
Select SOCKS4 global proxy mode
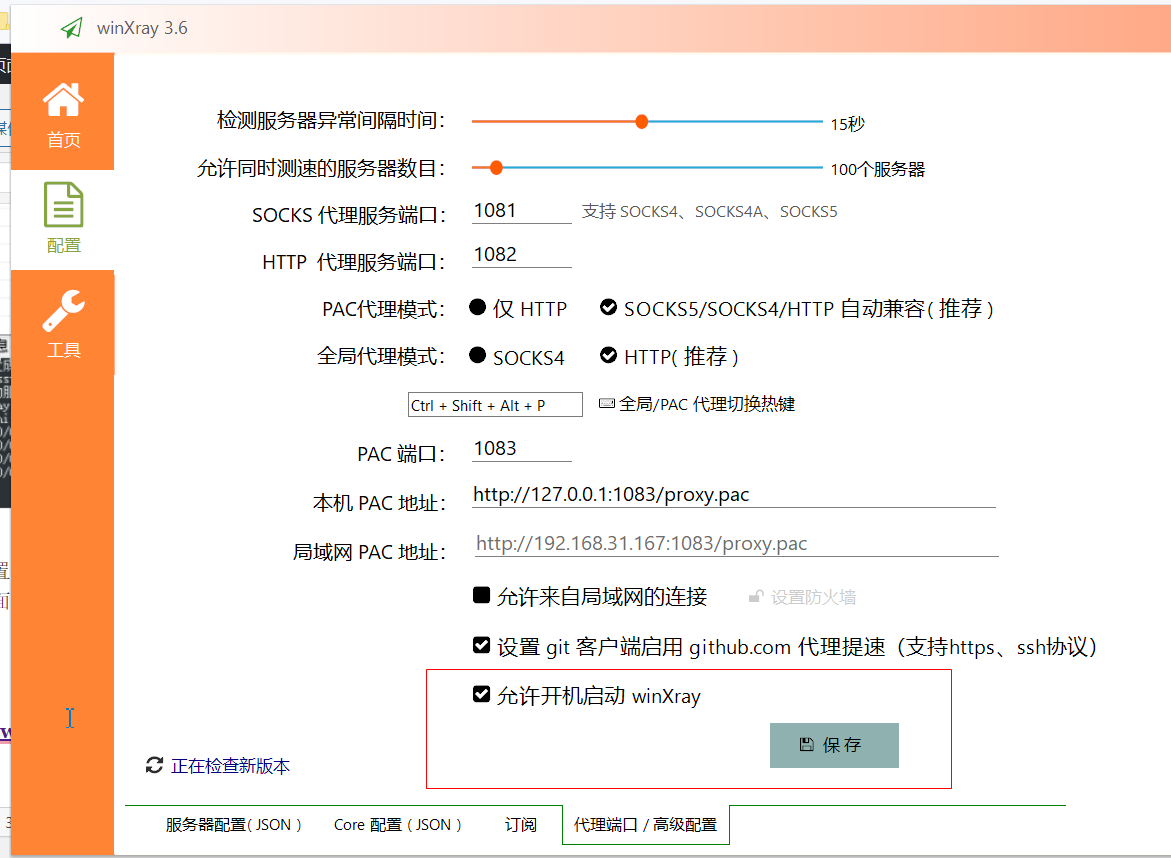(x=477, y=354)
